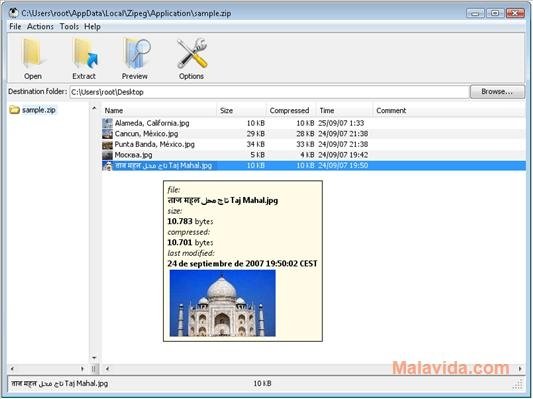
Task: Sort by the Size column header
Action: 241,110
